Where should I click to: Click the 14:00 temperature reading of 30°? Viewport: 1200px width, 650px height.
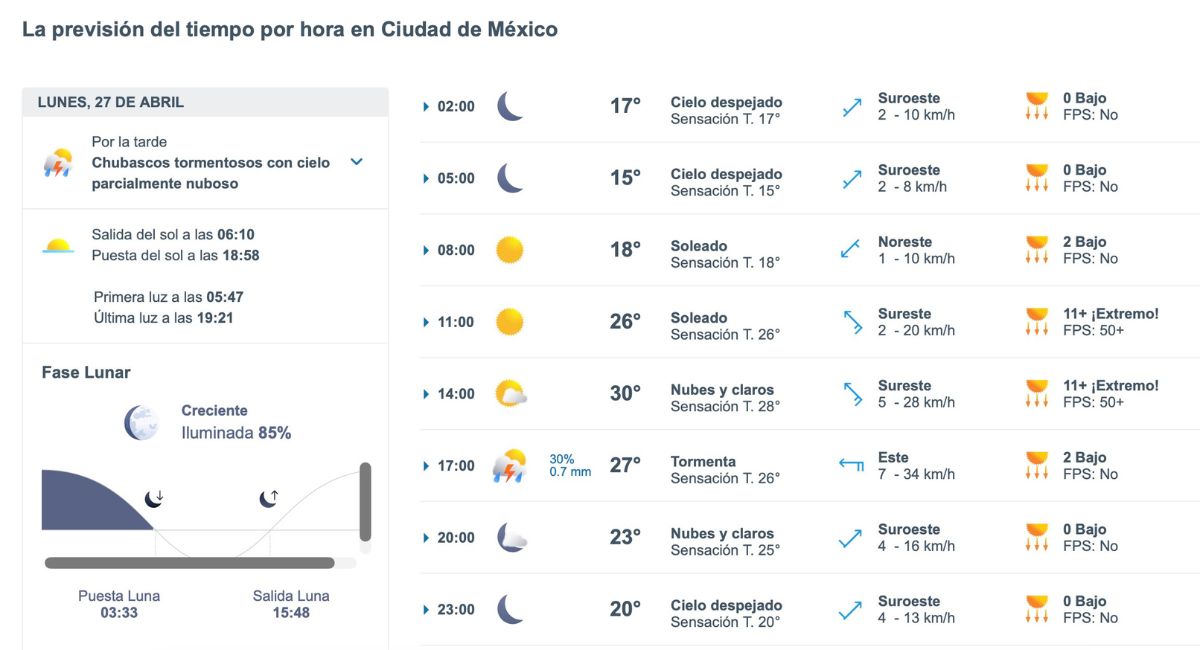(x=625, y=393)
